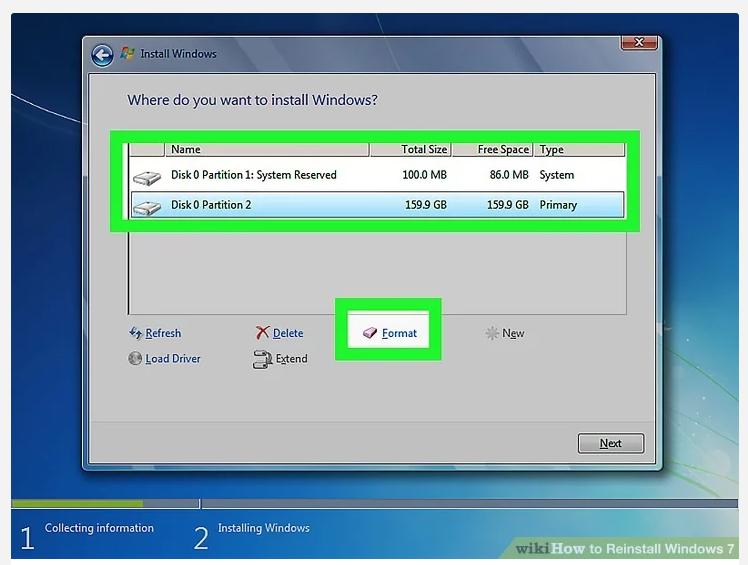
Task: Click the Extend partition icon
Action: [262, 360]
